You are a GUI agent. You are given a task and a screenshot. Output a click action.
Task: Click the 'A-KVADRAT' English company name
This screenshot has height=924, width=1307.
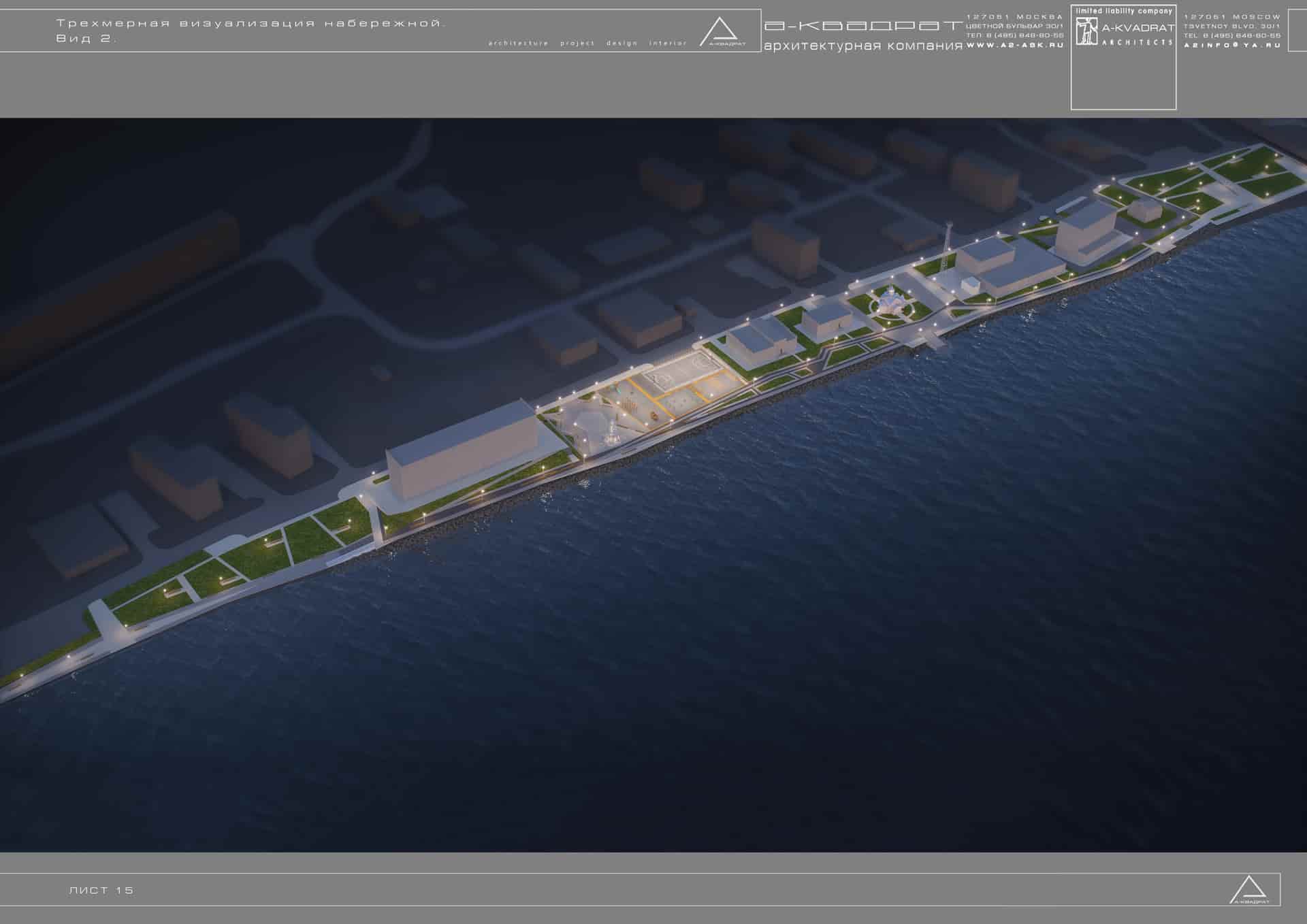(x=1138, y=28)
